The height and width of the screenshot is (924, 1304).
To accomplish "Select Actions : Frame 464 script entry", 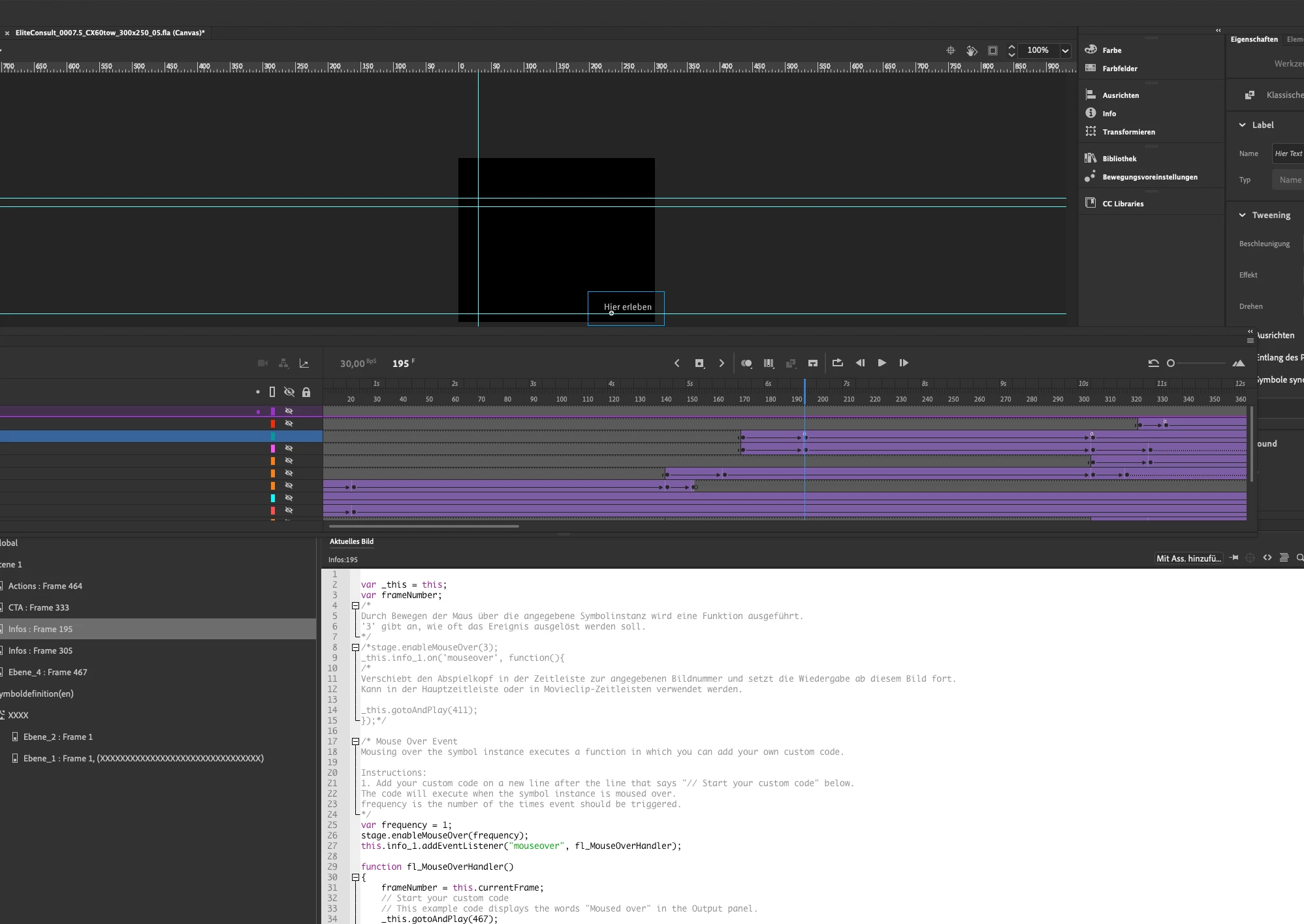I will point(45,586).
